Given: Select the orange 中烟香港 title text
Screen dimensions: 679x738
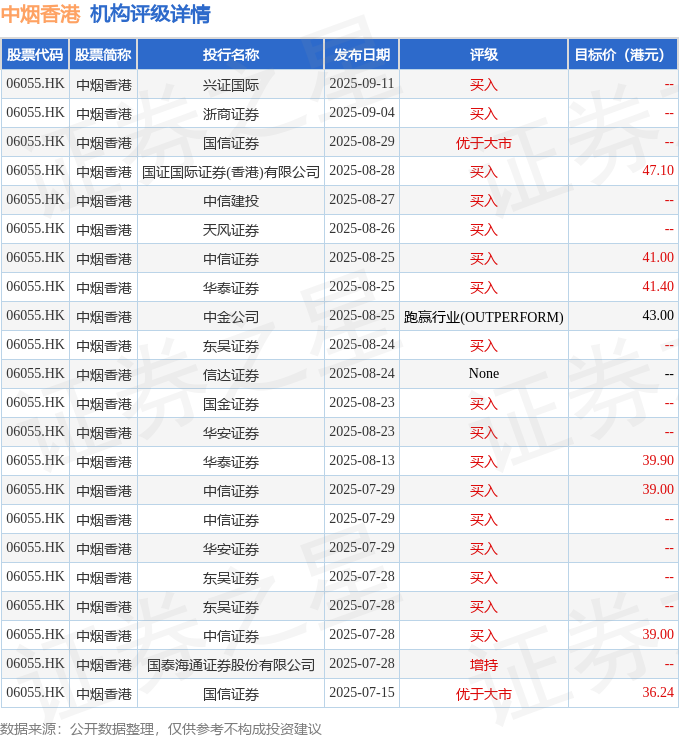Looking at the screenshot, I should click(x=40, y=14).
